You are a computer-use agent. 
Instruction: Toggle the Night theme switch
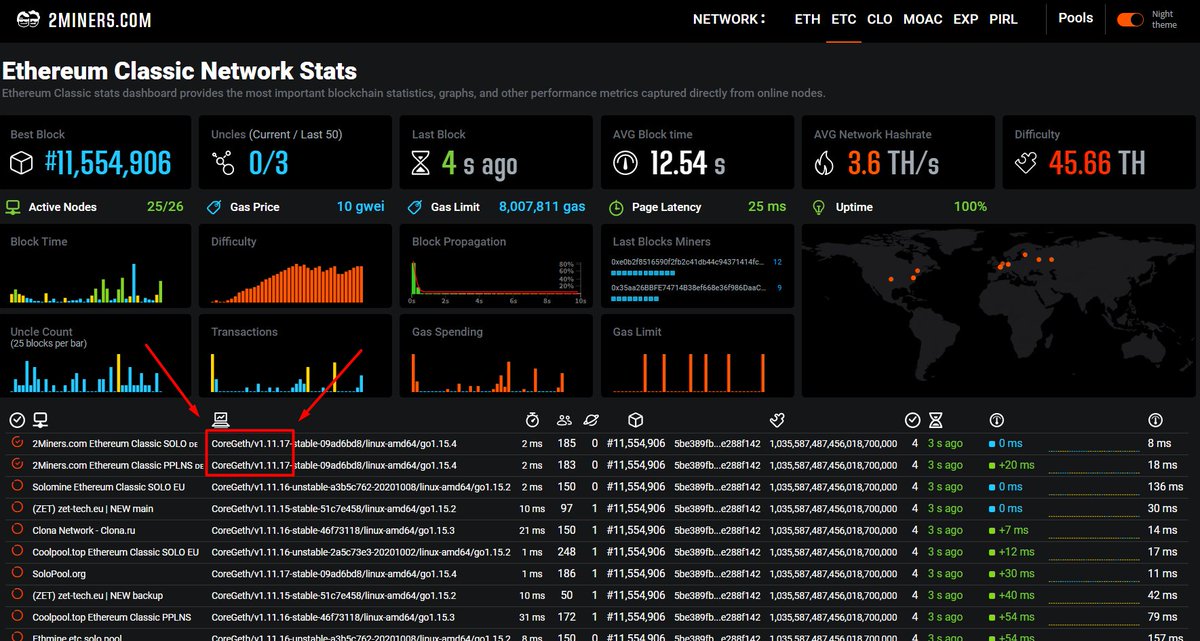[x=1130, y=19]
